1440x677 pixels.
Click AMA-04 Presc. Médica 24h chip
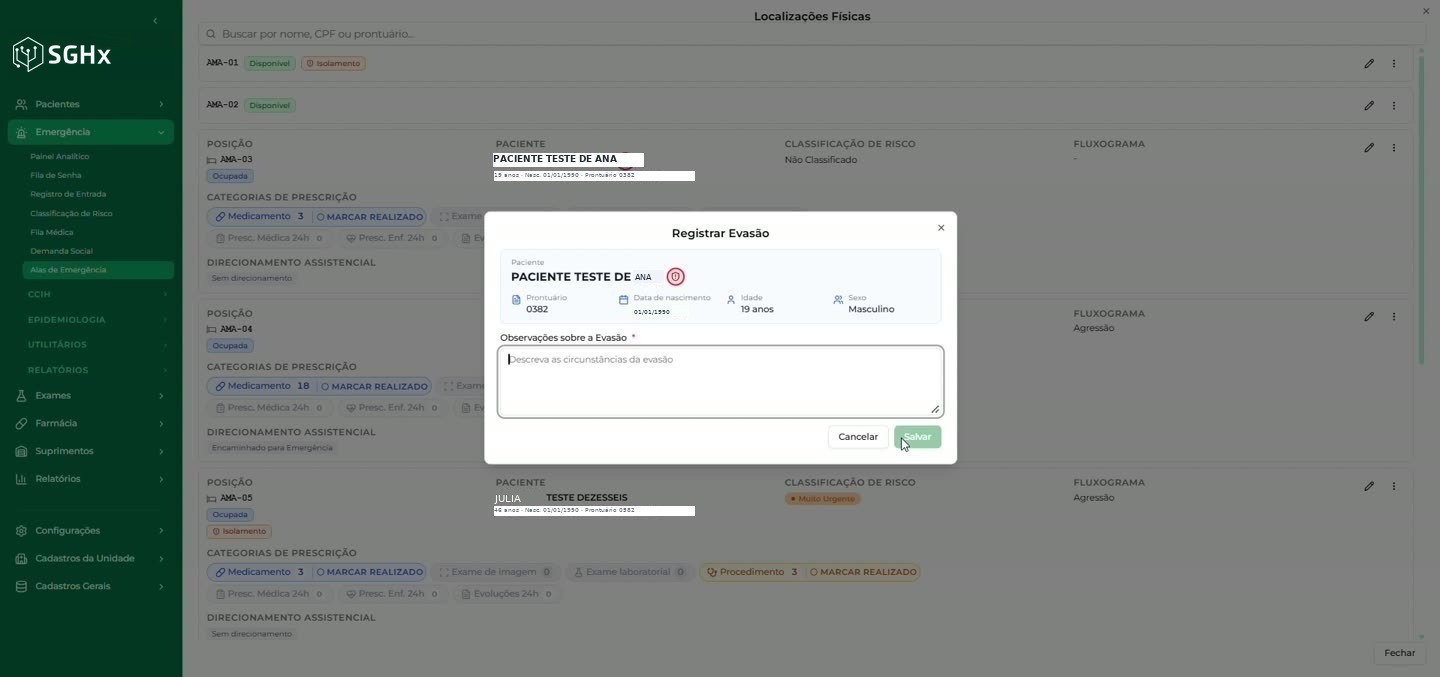pyautogui.click(x=268, y=408)
